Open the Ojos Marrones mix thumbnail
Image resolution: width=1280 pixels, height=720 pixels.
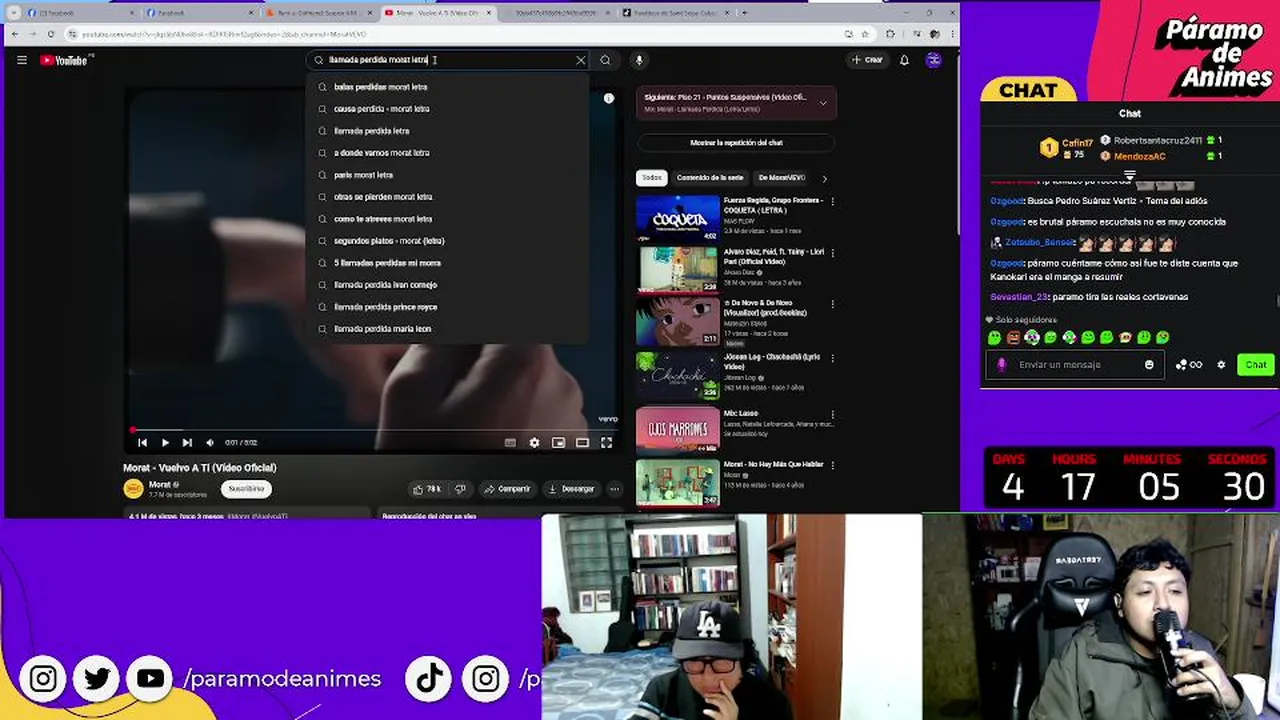(x=678, y=429)
